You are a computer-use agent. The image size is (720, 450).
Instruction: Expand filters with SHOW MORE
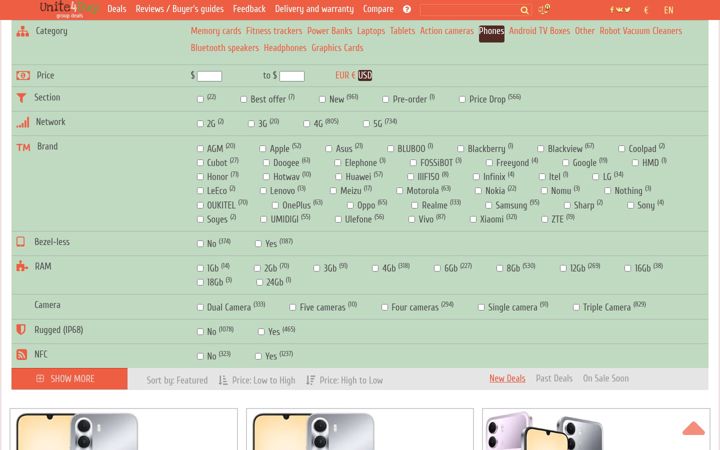coord(69,379)
